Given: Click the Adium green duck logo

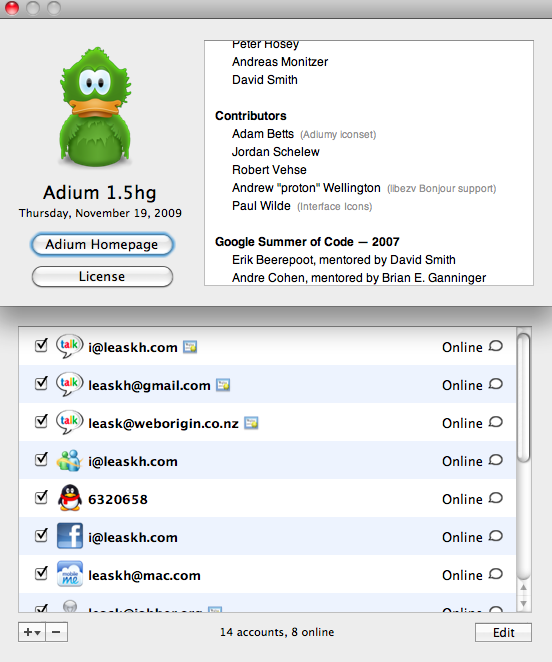Looking at the screenshot, I should click(x=95, y=107).
